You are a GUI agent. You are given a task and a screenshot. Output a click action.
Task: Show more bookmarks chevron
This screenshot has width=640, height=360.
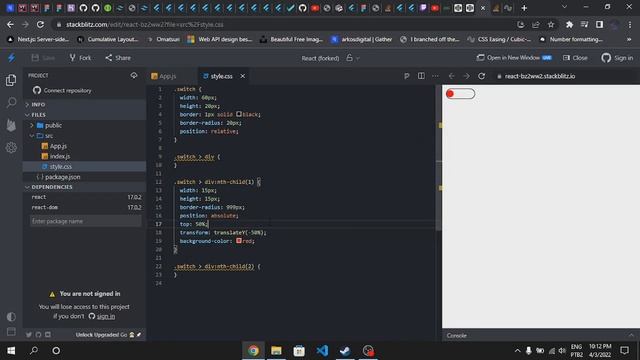(629, 39)
